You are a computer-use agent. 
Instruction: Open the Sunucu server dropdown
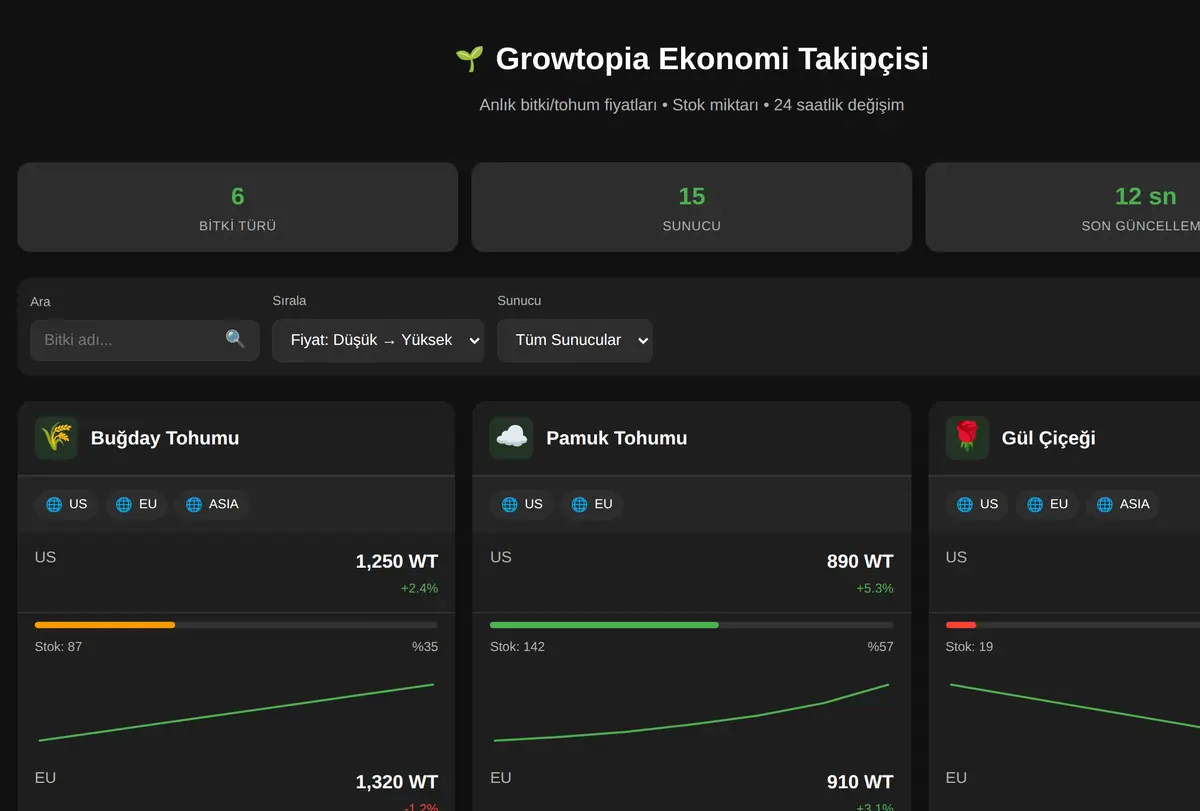575,340
